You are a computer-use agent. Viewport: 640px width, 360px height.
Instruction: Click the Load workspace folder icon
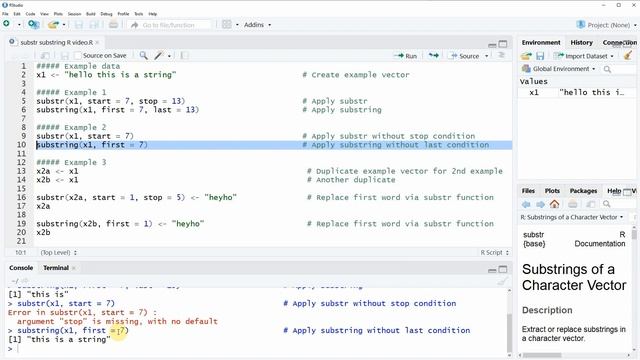(527, 56)
